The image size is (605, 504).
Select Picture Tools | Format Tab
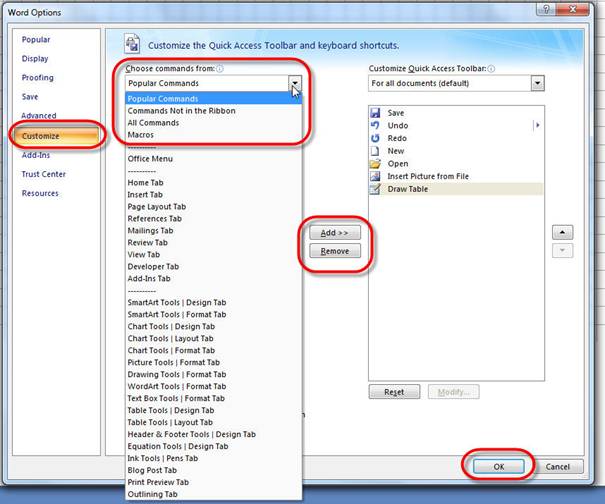pos(213,362)
